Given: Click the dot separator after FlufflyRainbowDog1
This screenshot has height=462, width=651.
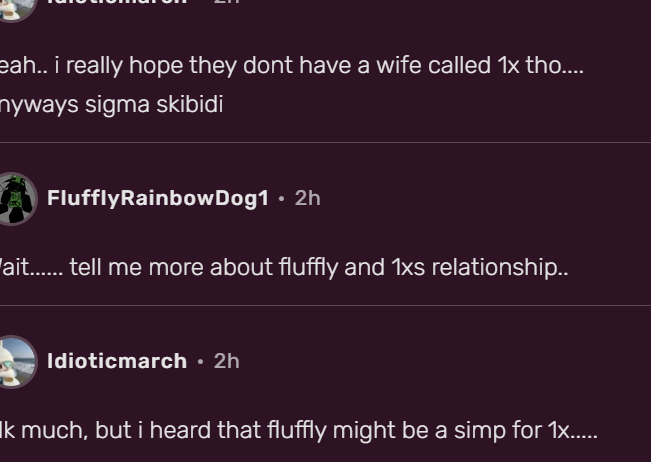Looking at the screenshot, I should tap(282, 199).
